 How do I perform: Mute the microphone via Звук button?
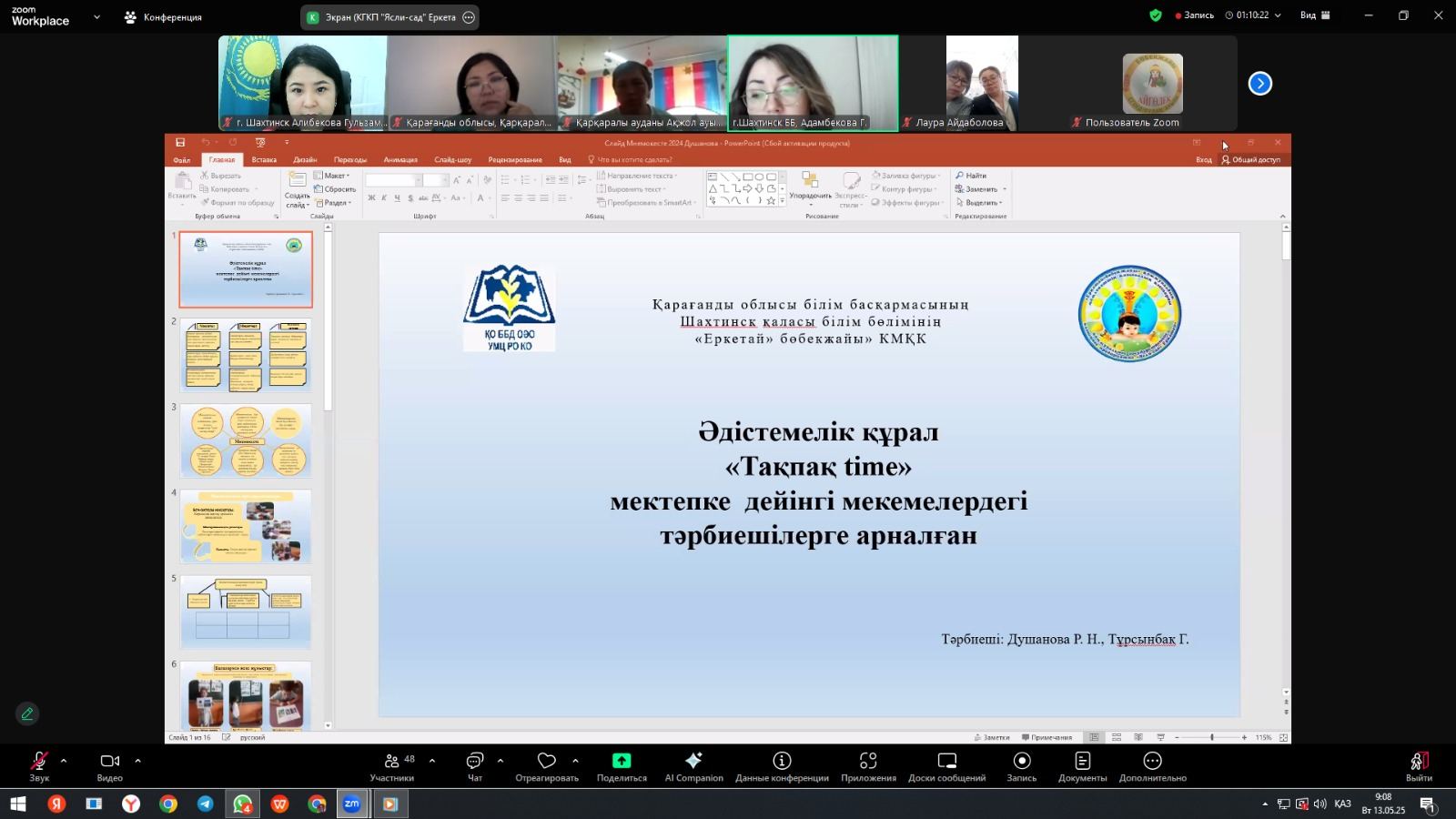[38, 766]
